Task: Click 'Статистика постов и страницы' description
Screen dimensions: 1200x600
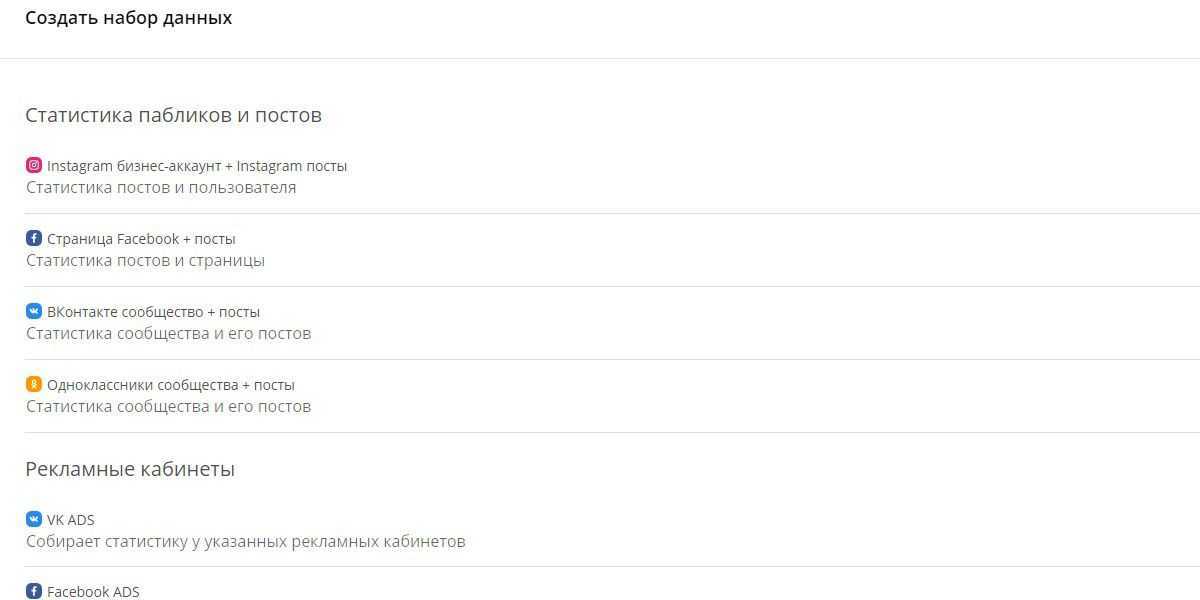Action: tap(145, 261)
